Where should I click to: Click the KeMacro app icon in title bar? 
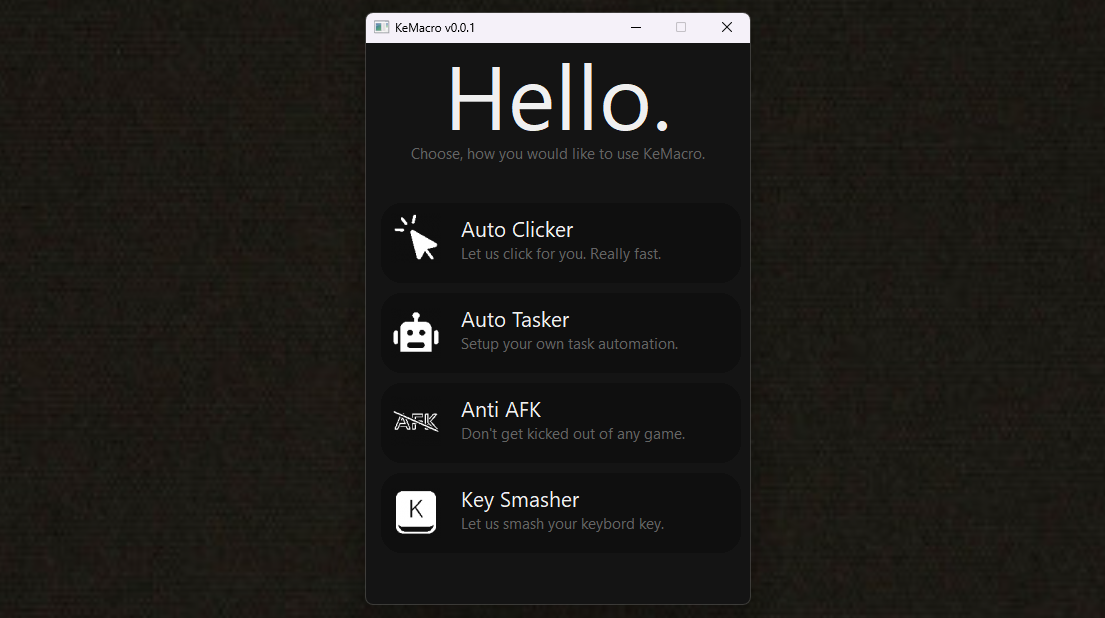point(381,27)
